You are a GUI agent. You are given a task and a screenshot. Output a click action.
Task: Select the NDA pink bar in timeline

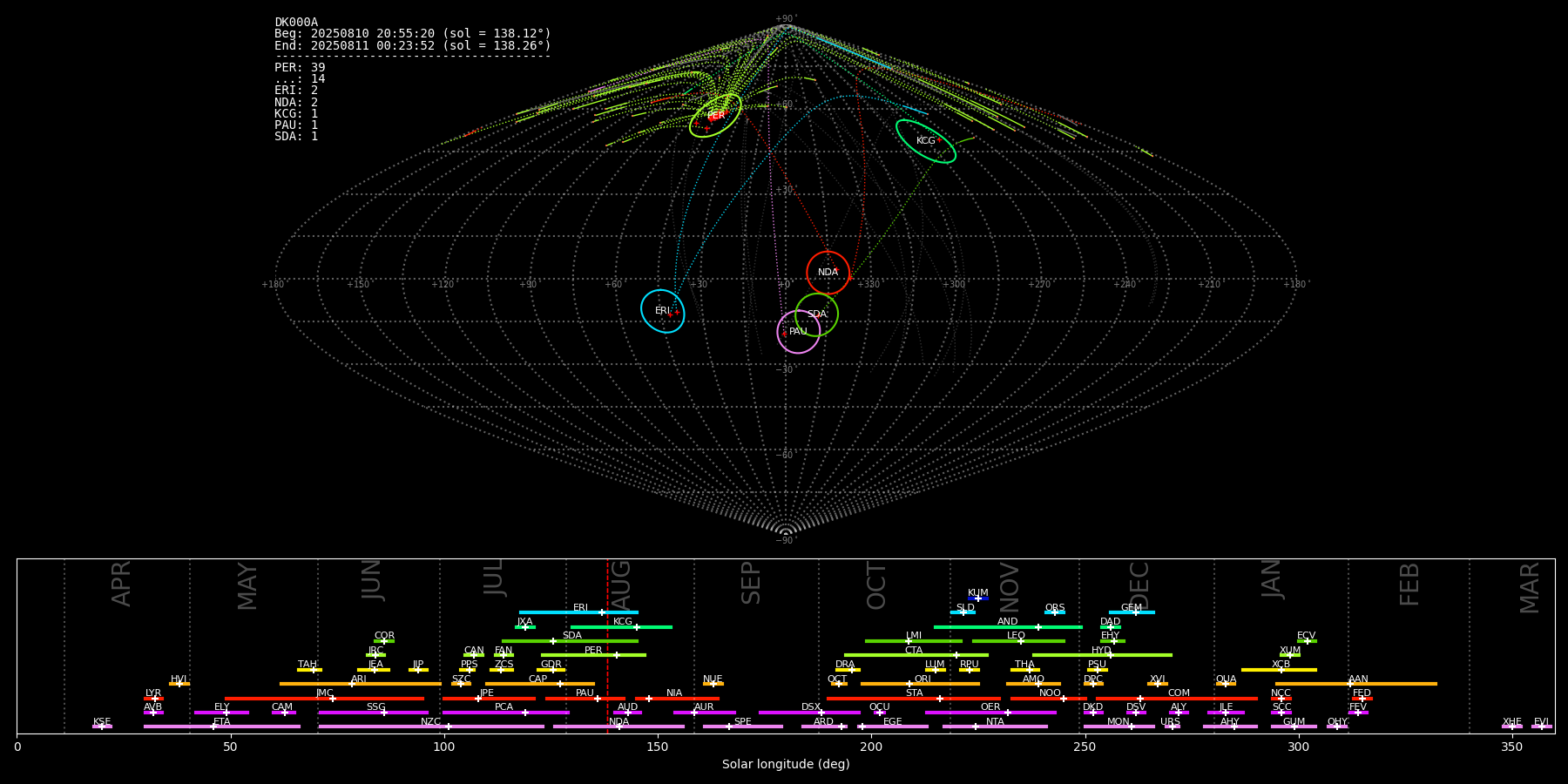coord(618,726)
